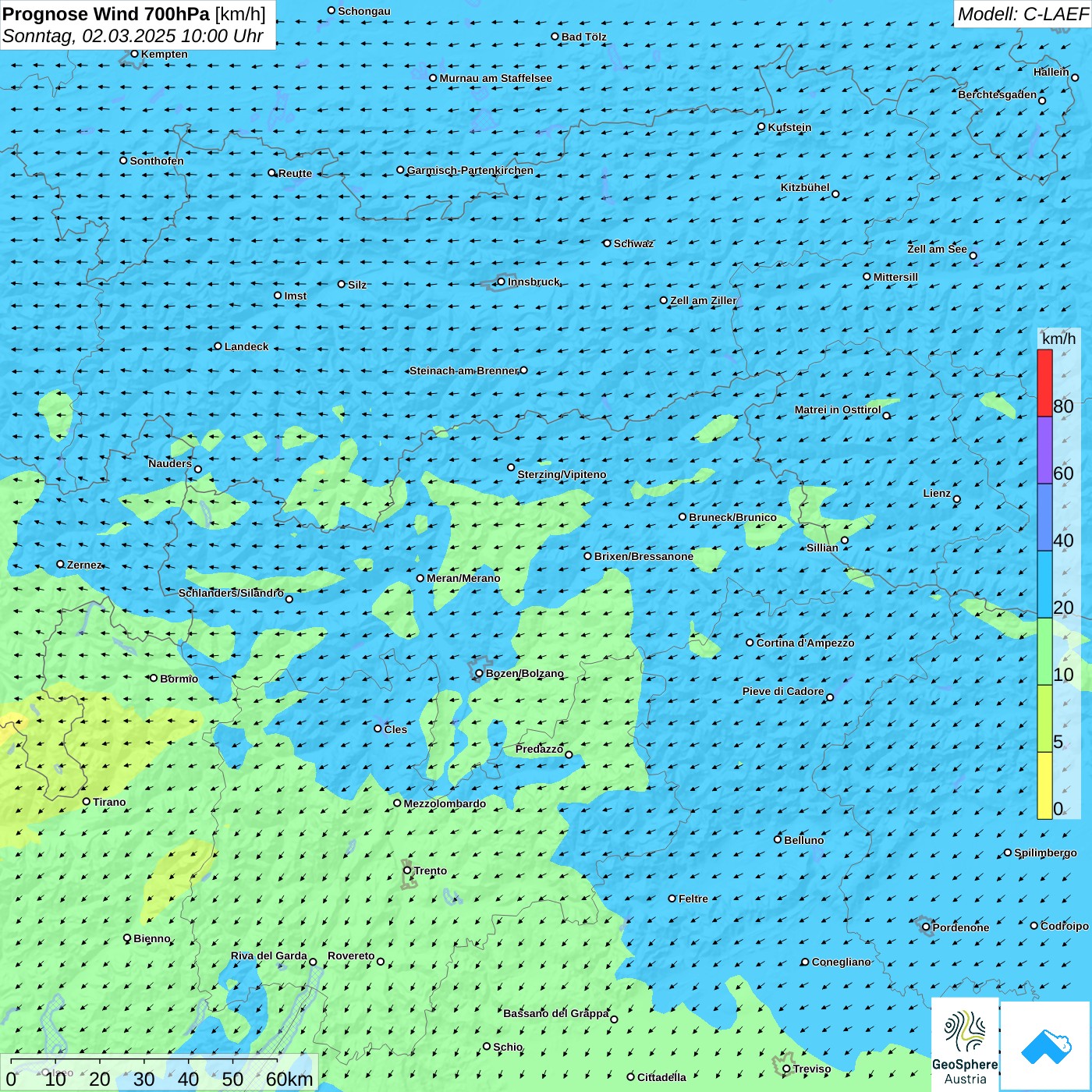Click the Sillian city marker dot
Viewport: 1092px width, 1092px height.
click(x=844, y=540)
